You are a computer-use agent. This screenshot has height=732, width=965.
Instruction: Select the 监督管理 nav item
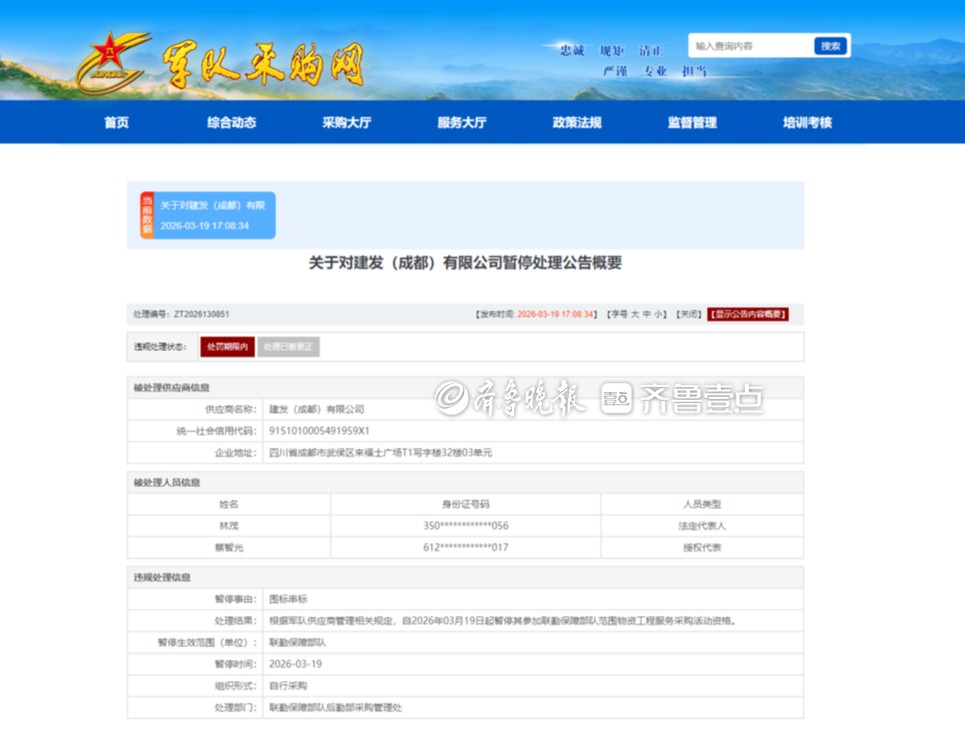[692, 123]
